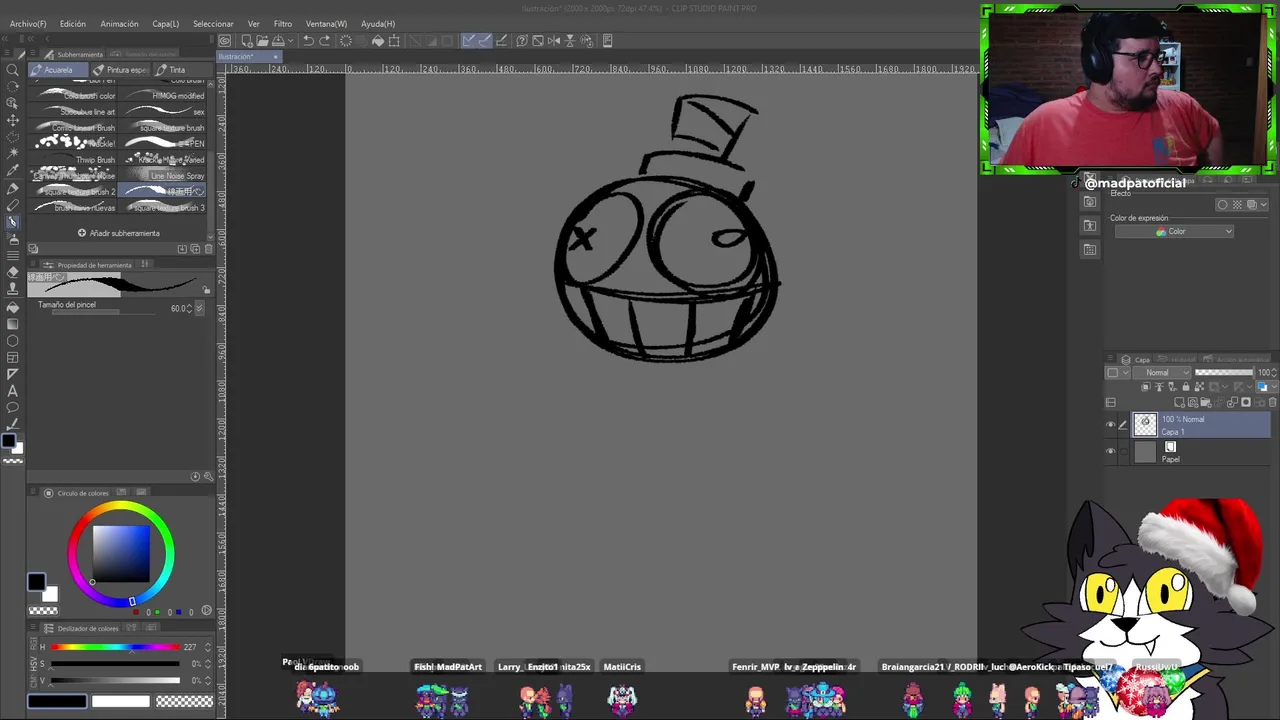The image size is (1280, 720).
Task: Click the Open file folder icon
Action: click(x=262, y=41)
